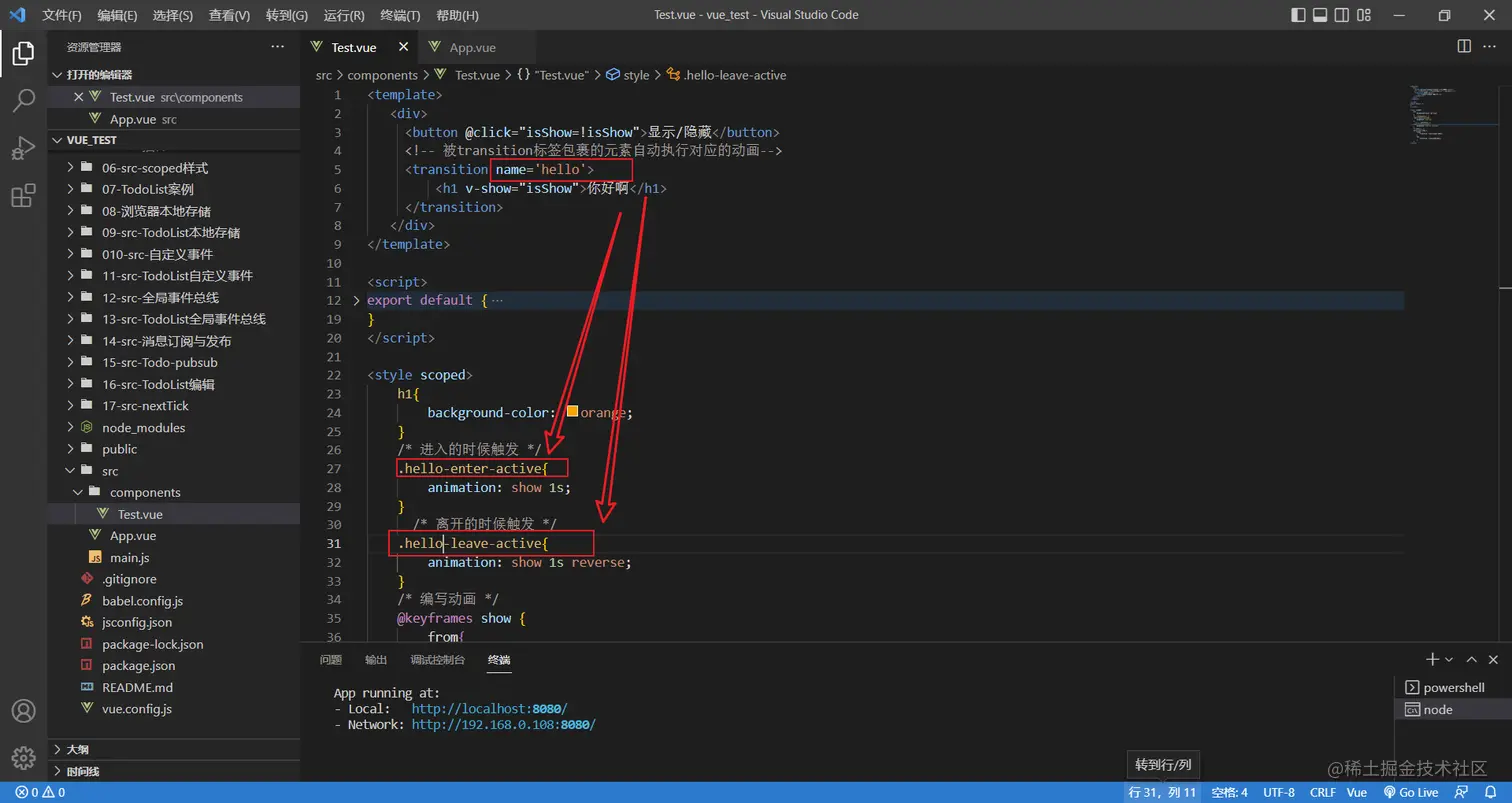
Task: Open the Explorer view in activity bar
Action: (x=23, y=53)
